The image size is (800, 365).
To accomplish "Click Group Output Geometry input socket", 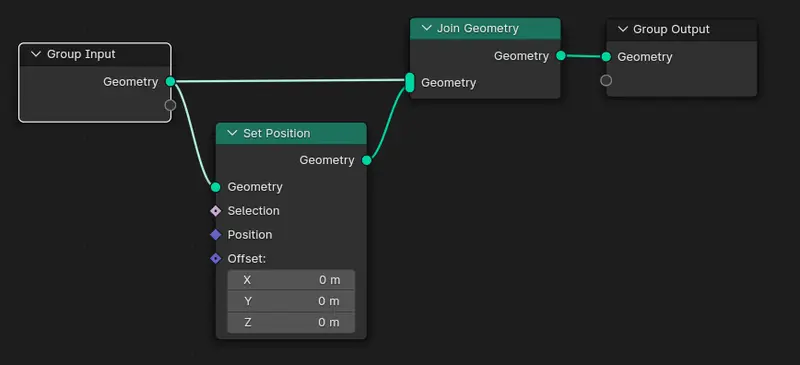I will pos(606,57).
